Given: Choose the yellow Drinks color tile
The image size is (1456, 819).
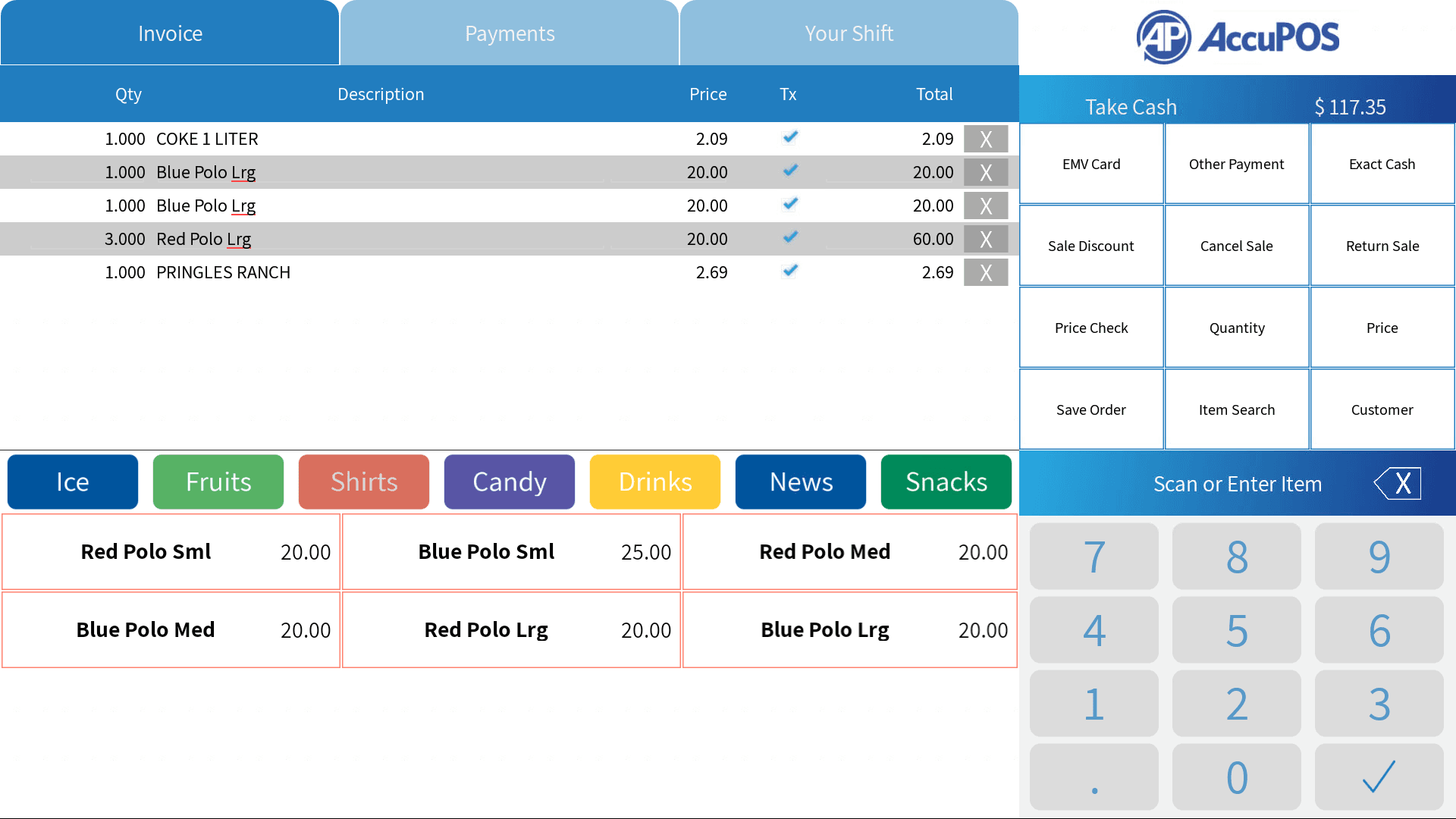Looking at the screenshot, I should click(655, 482).
